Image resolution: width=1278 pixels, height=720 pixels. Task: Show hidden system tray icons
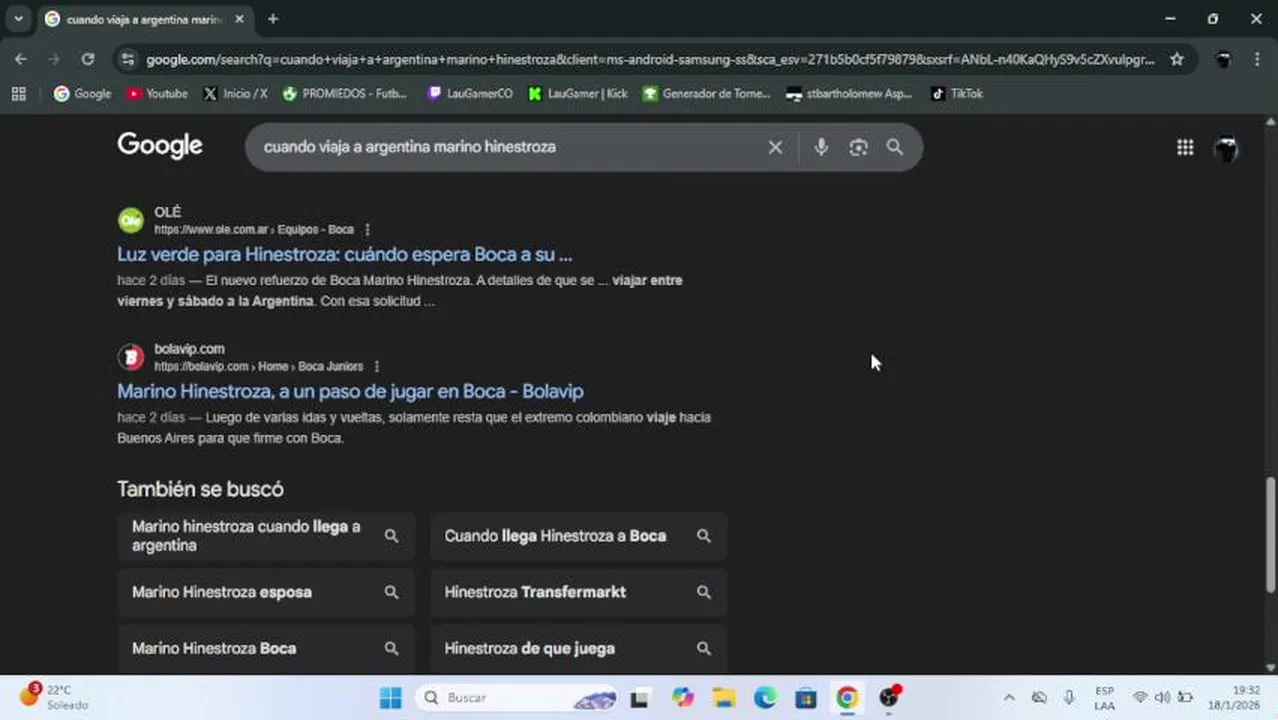1009,698
